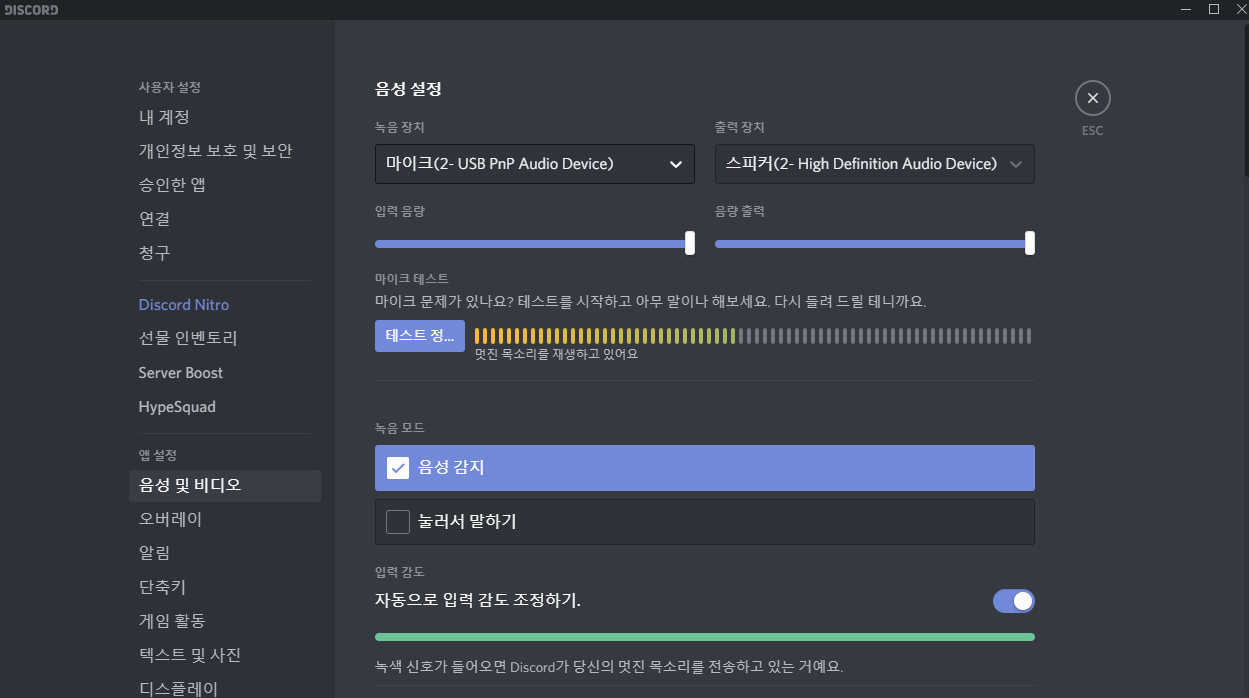Viewport: 1249px width, 698px height.
Task: Click the 앱 설정 section header
Action: 158,455
